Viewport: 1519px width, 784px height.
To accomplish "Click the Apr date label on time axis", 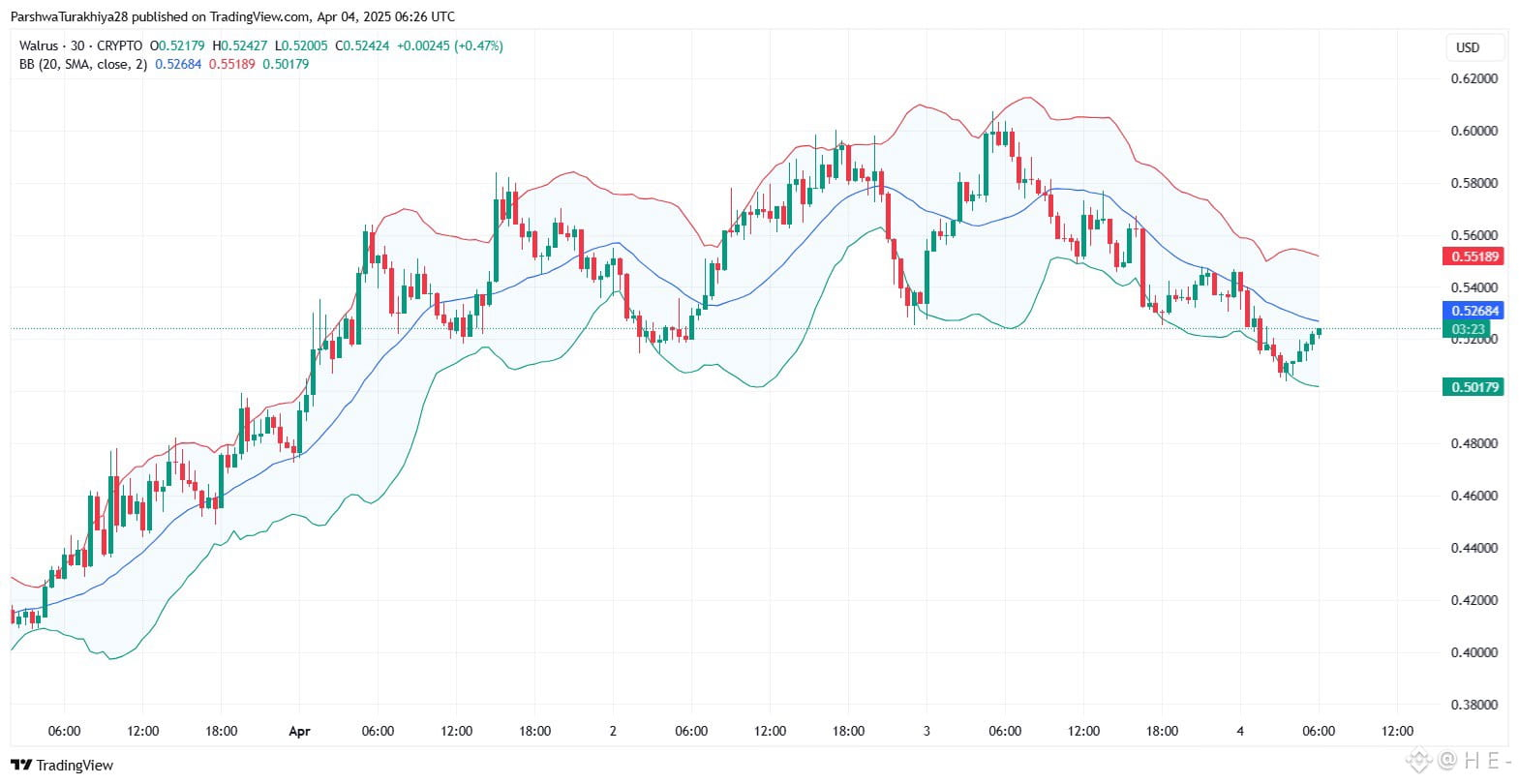I will pos(299,731).
